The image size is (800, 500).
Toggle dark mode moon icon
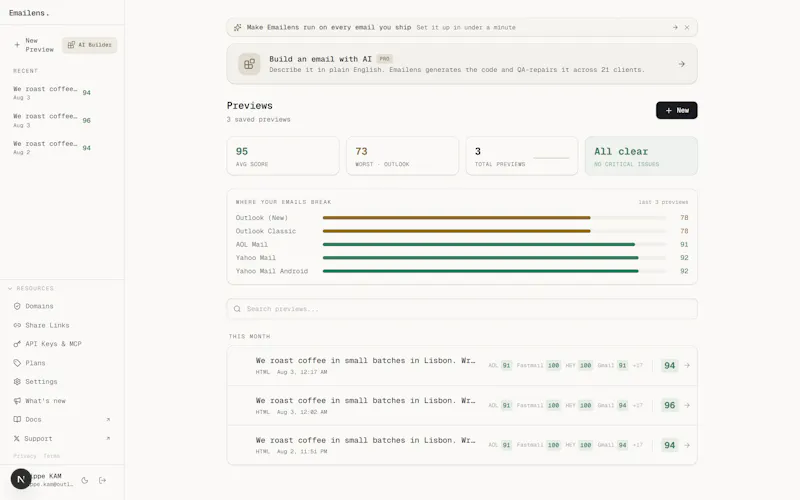(x=85, y=480)
